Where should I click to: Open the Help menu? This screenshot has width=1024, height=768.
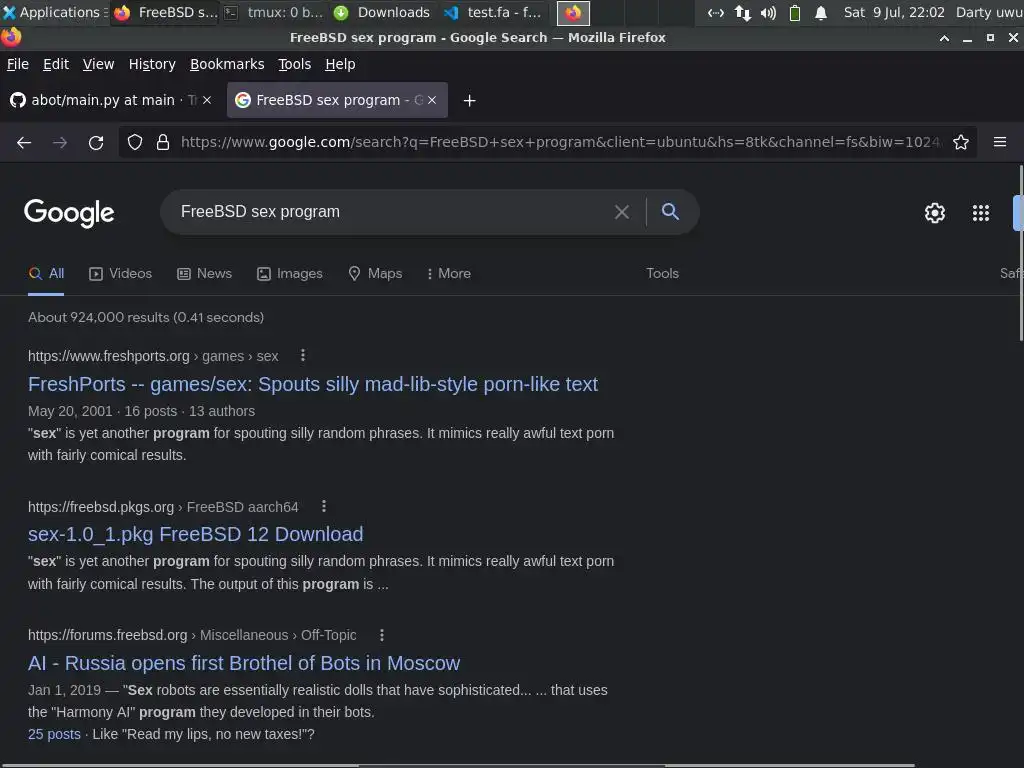pyautogui.click(x=340, y=64)
